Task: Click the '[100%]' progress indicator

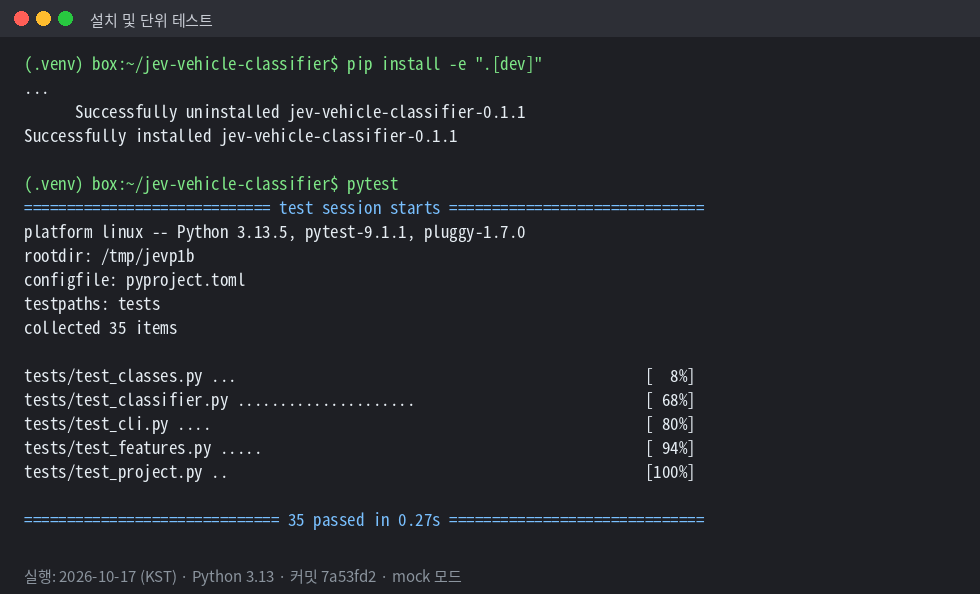Action: (670, 471)
